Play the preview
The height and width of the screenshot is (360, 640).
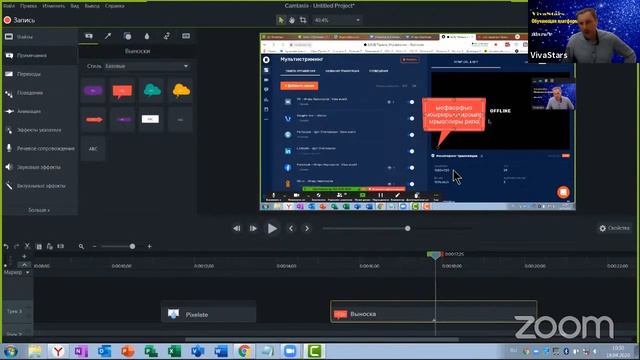pos(272,229)
